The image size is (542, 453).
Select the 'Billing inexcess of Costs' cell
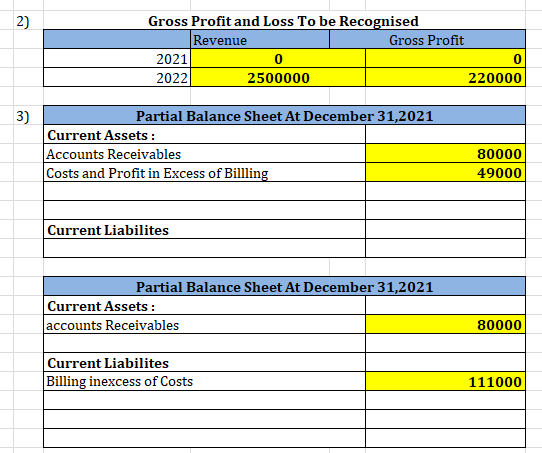[205, 381]
